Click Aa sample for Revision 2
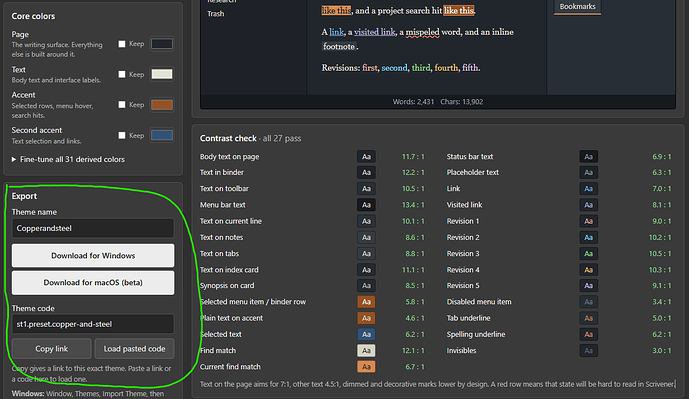689x399 pixels. pos(588,237)
